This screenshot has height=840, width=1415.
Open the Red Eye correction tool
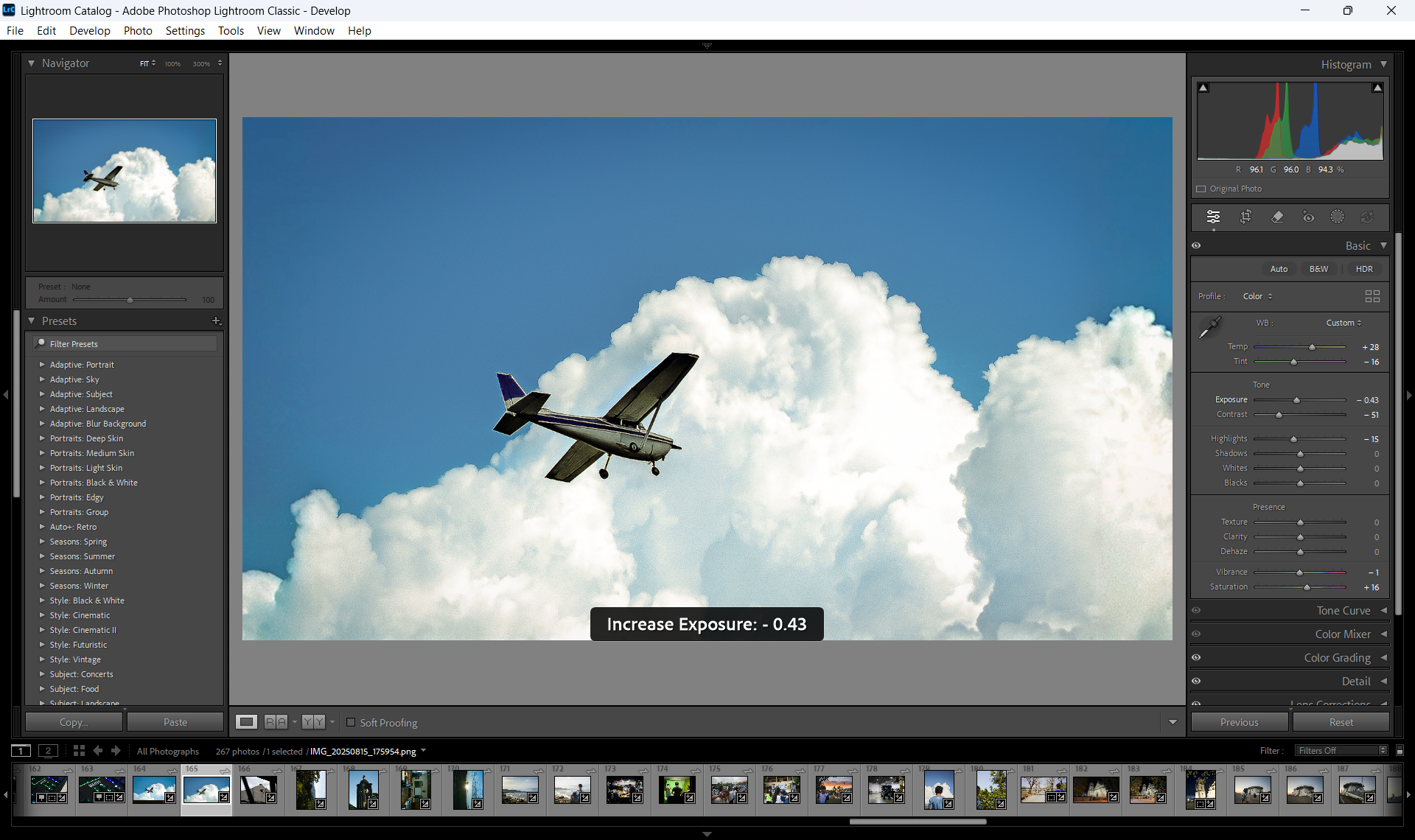(x=1308, y=217)
